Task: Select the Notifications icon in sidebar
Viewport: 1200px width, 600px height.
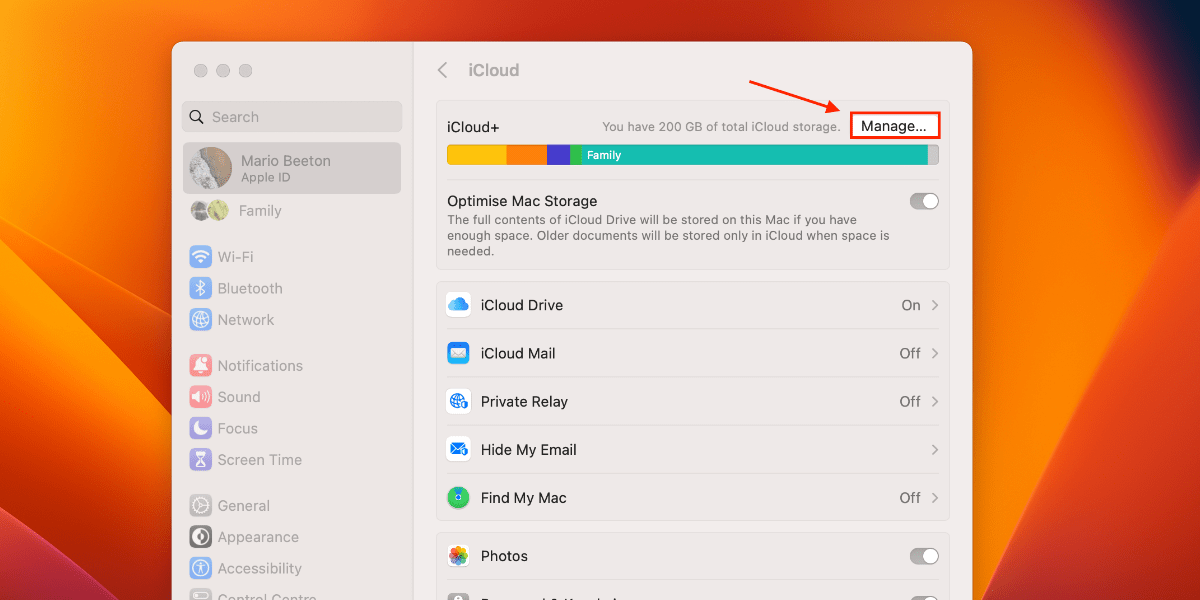Action: click(201, 365)
